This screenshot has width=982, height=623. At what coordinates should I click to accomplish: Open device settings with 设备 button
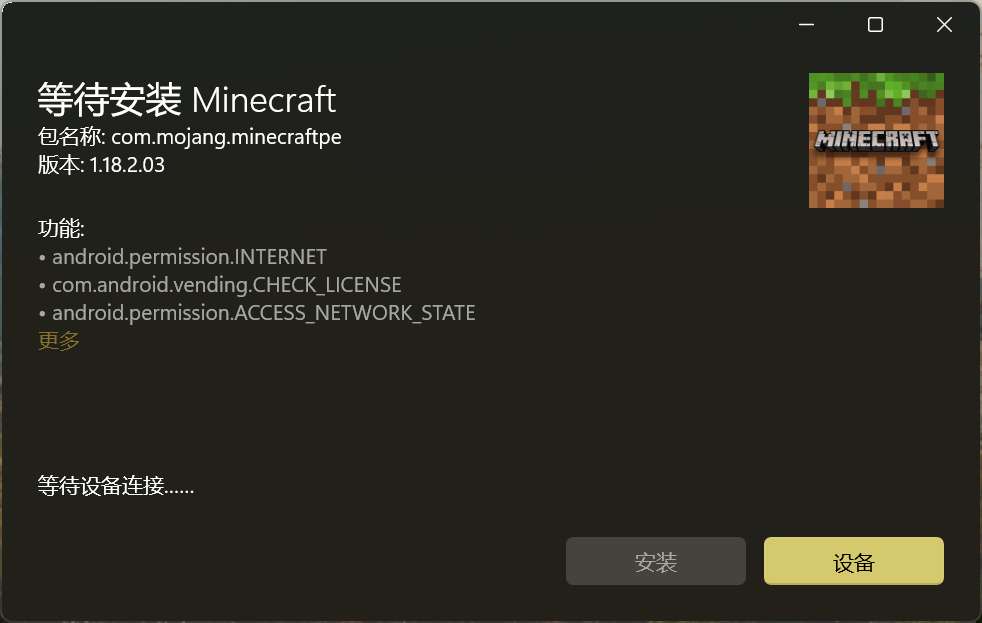point(854,562)
